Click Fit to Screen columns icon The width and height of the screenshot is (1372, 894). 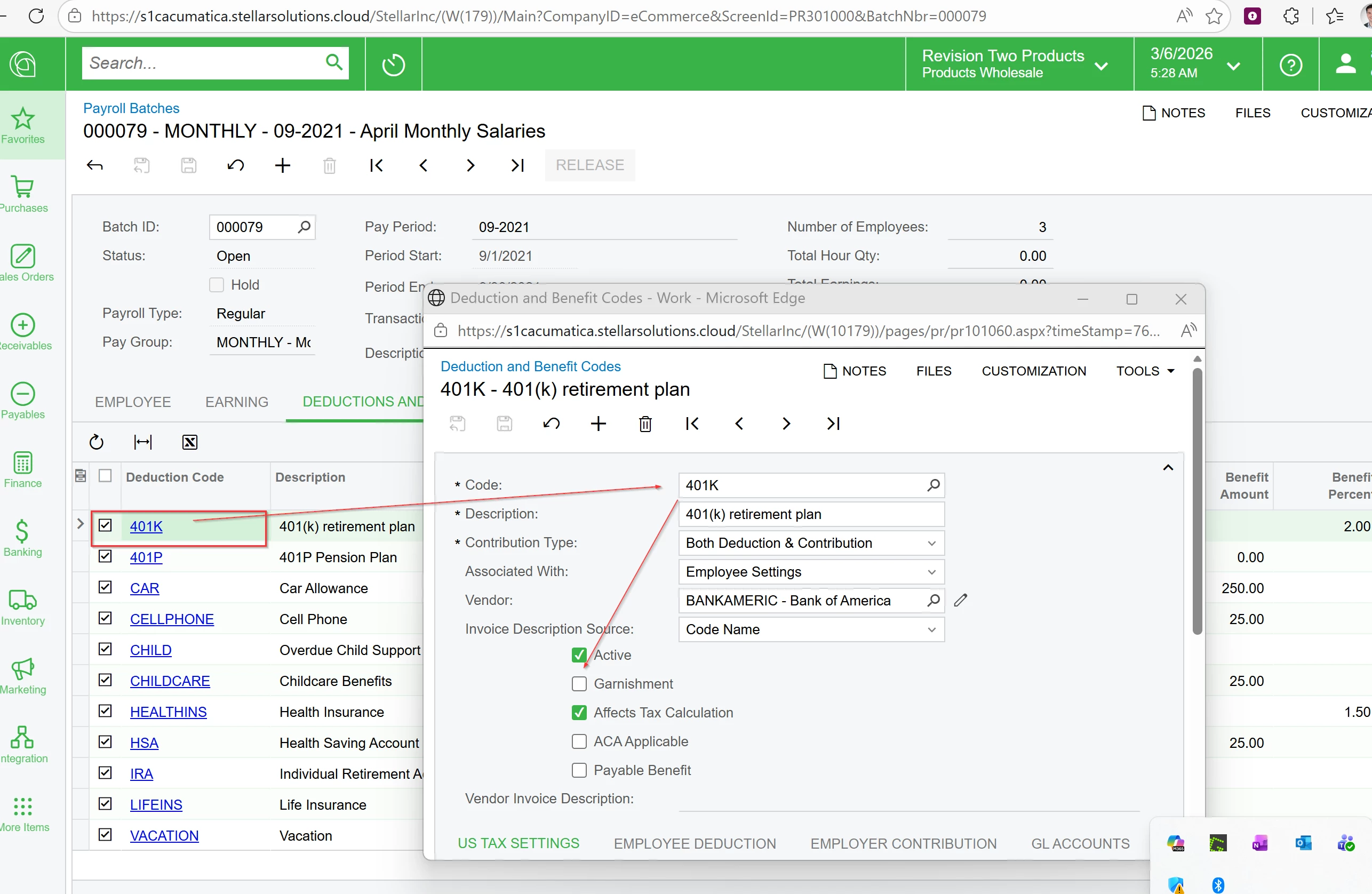pyautogui.click(x=142, y=442)
